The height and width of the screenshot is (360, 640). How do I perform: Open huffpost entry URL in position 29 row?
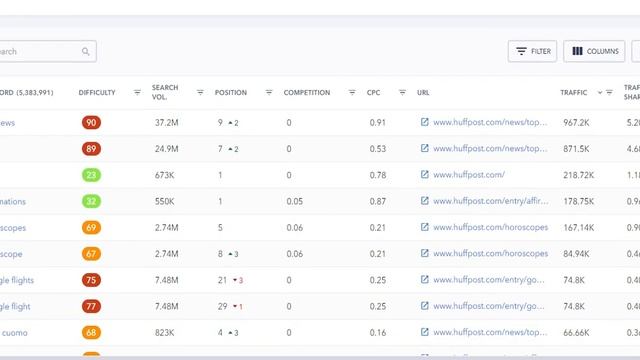tap(489, 306)
